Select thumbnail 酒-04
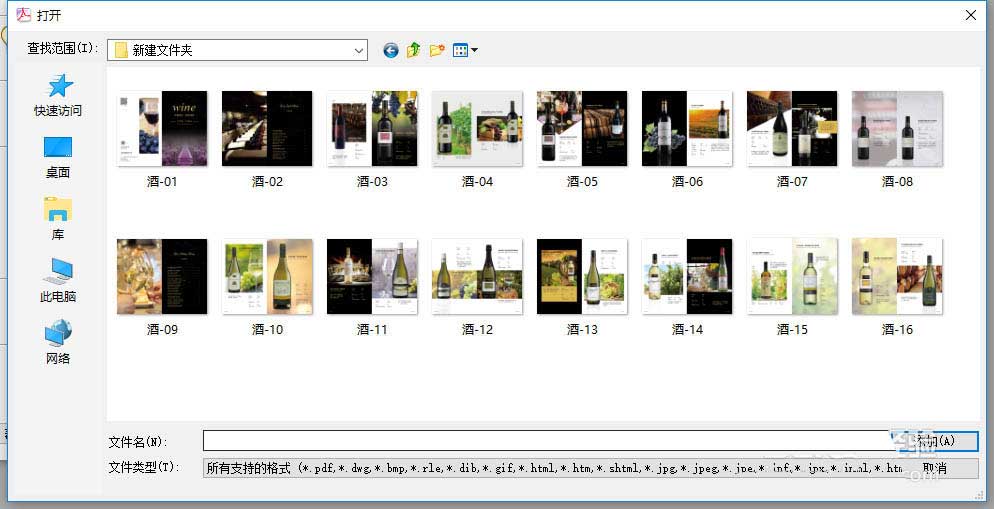Screen dimensions: 994x509 click(477, 129)
